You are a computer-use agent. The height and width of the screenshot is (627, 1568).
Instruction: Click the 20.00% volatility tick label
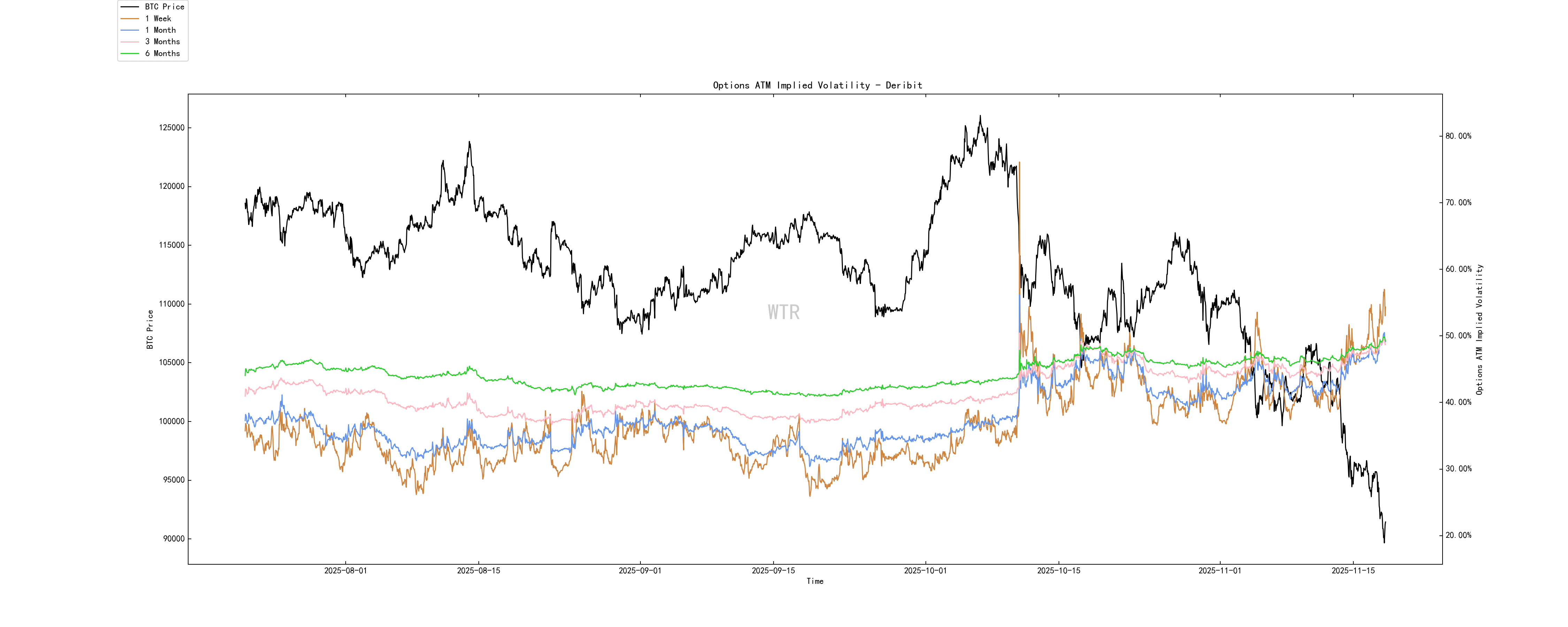pyautogui.click(x=1459, y=536)
